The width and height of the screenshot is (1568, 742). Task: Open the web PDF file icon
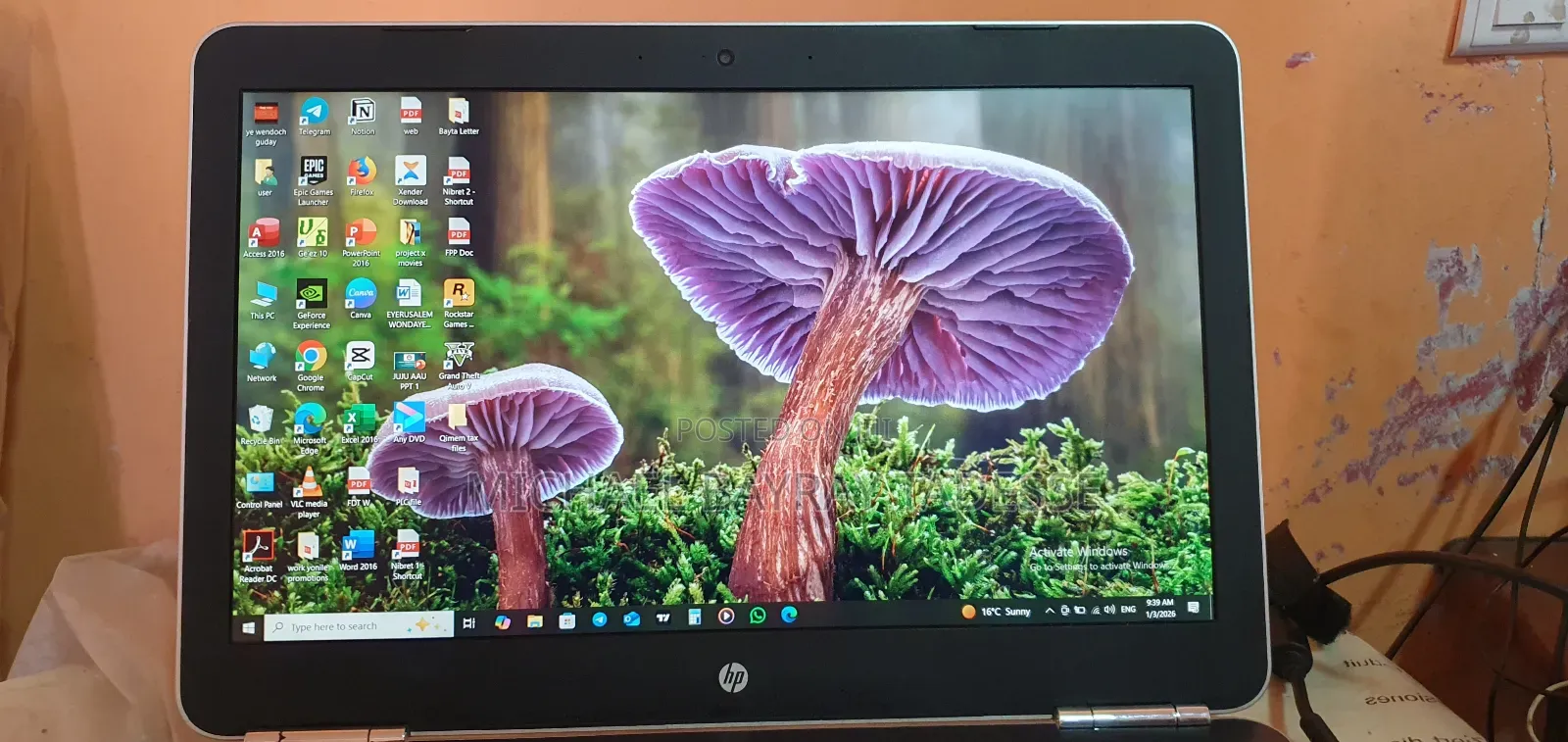[x=411, y=116]
